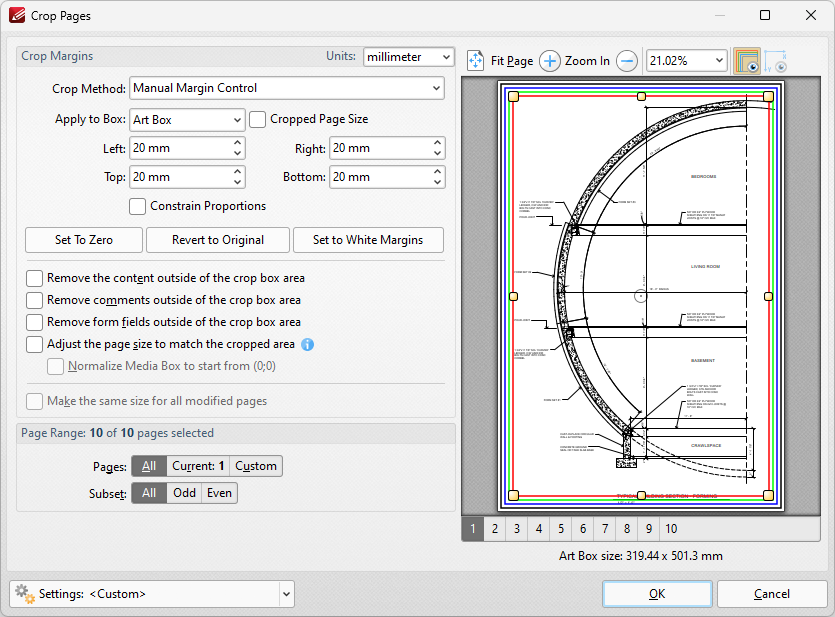Select bottom-left crop handle in preview
Viewport: 835px width, 617px height.
coord(513,496)
